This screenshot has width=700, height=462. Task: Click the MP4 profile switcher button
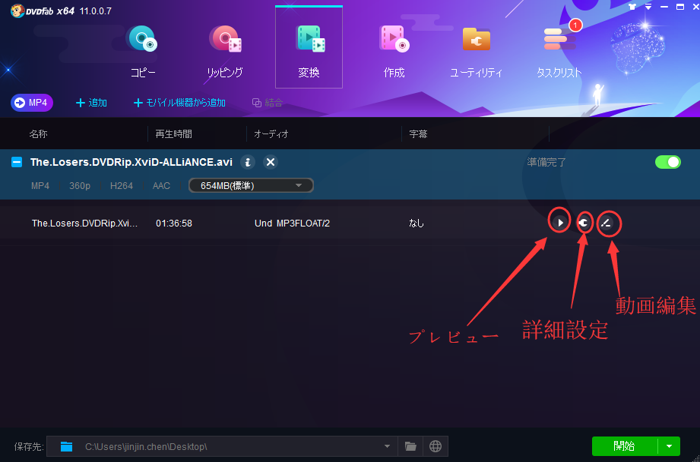click(32, 103)
